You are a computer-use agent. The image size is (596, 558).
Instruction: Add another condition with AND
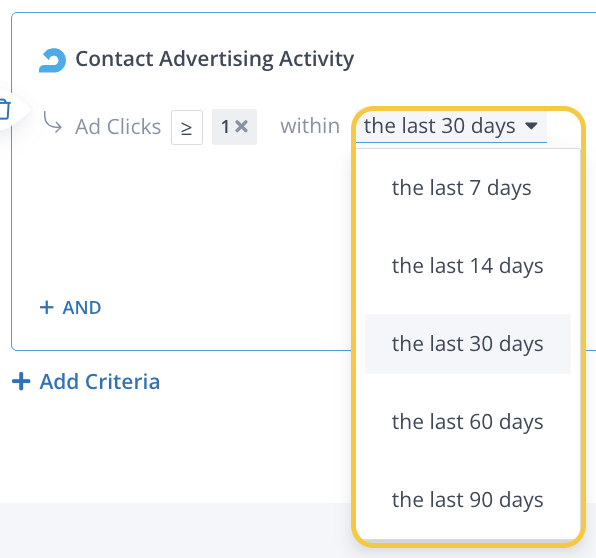pyautogui.click(x=70, y=307)
